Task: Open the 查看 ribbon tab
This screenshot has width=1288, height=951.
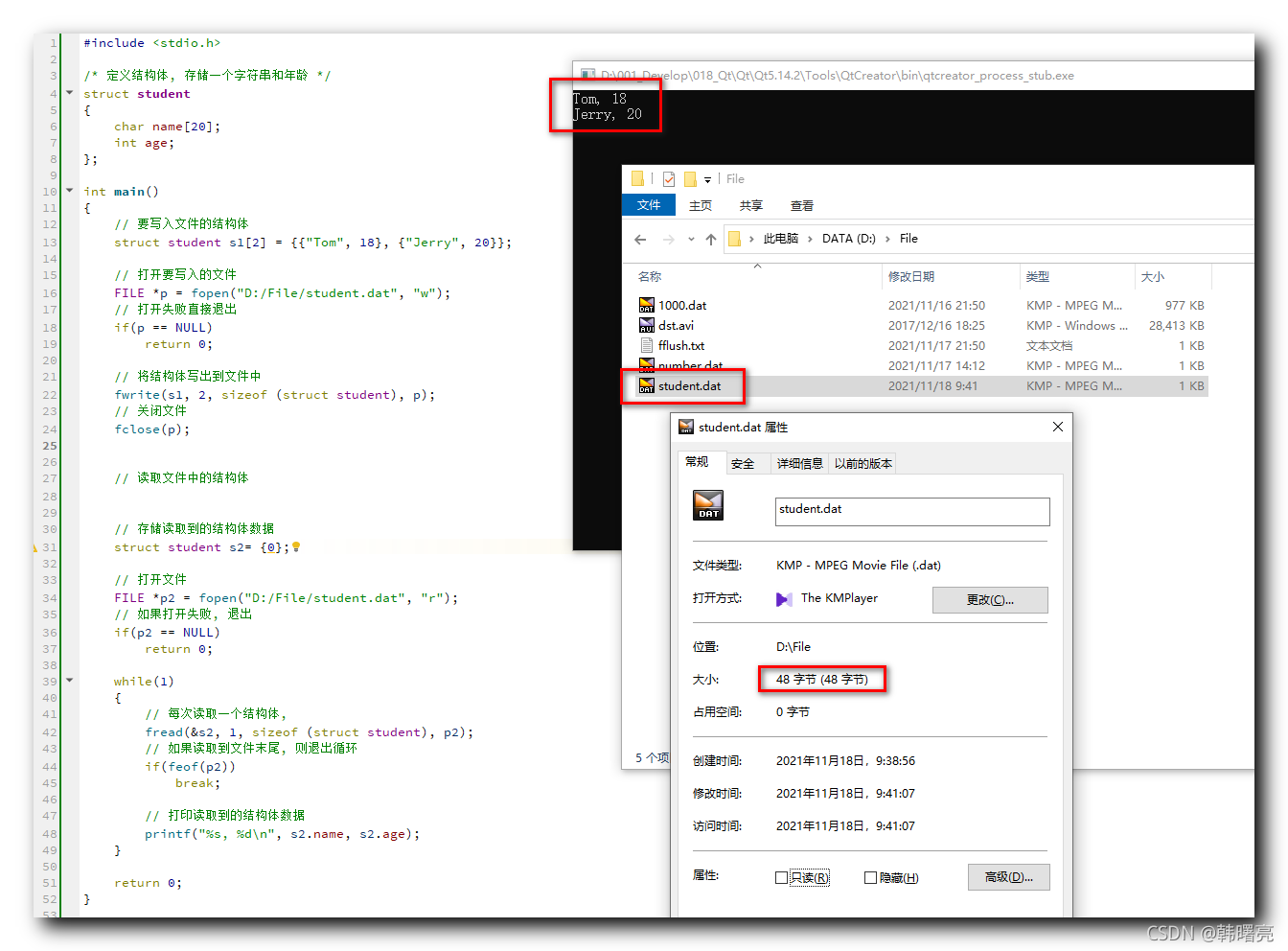Action: [802, 206]
